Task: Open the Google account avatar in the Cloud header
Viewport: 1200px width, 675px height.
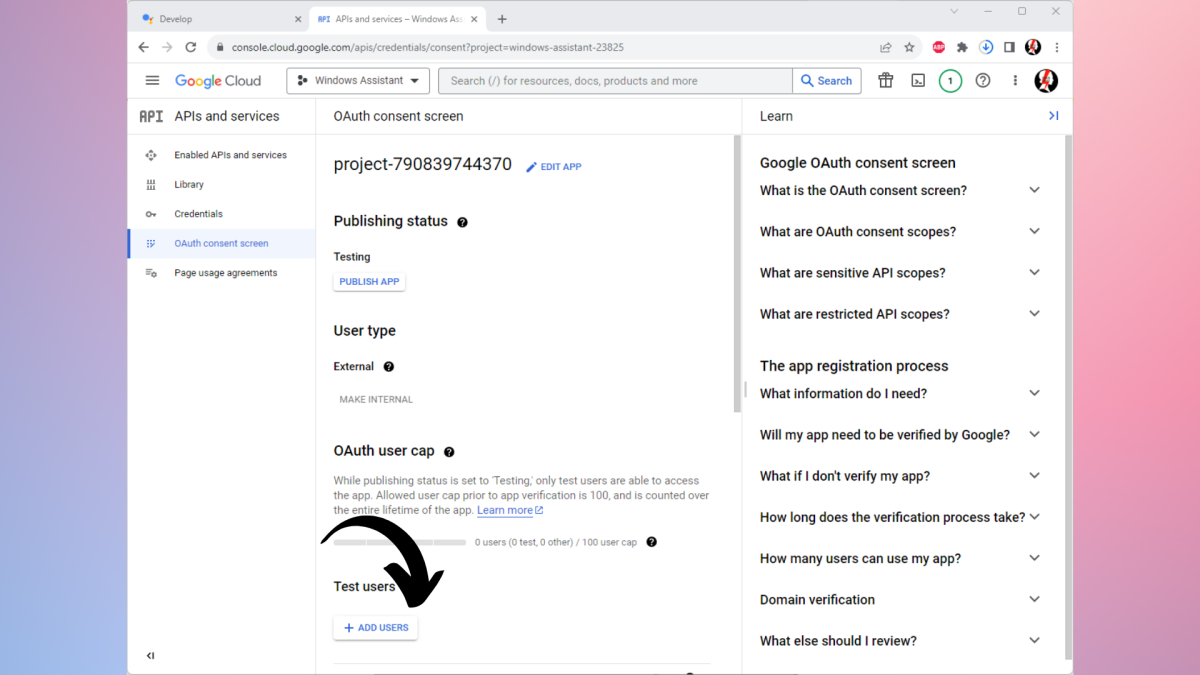Action: tap(1046, 81)
